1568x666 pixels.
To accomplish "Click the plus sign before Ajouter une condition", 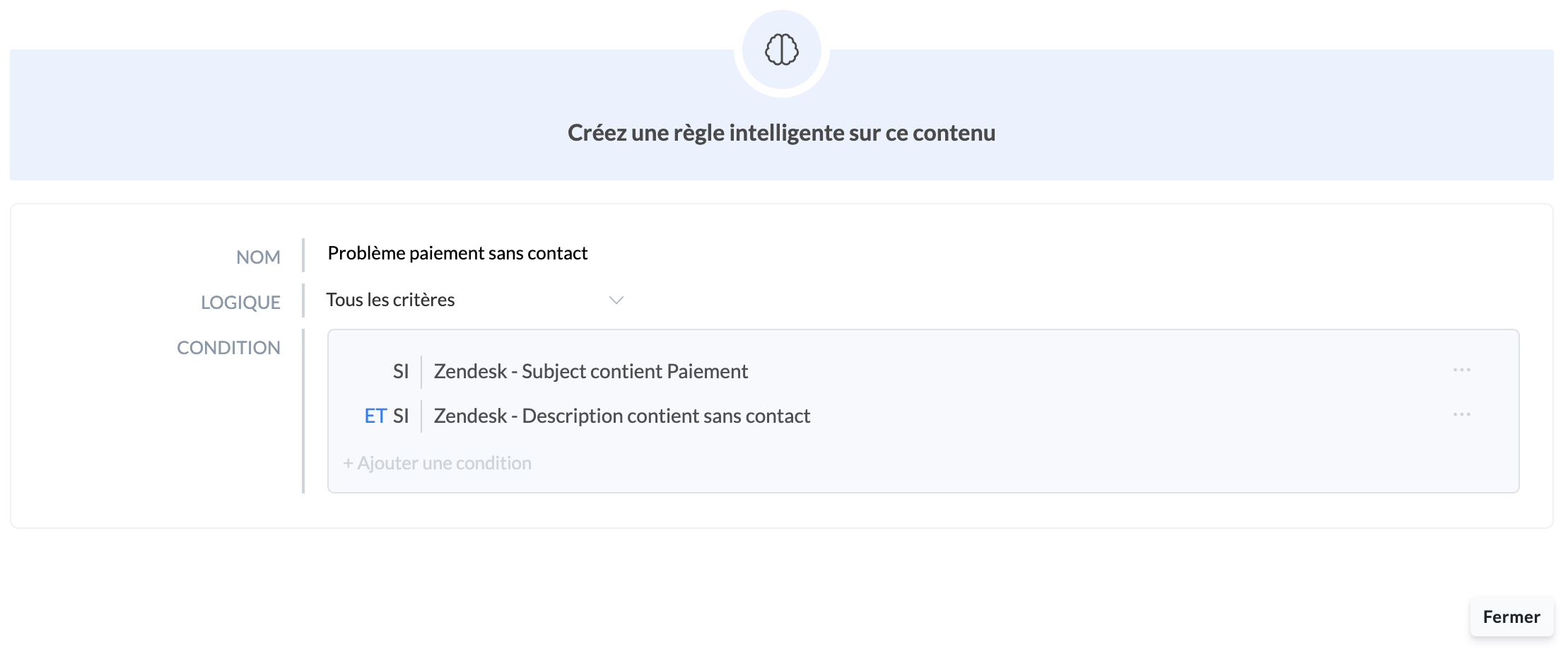I will pyautogui.click(x=348, y=463).
